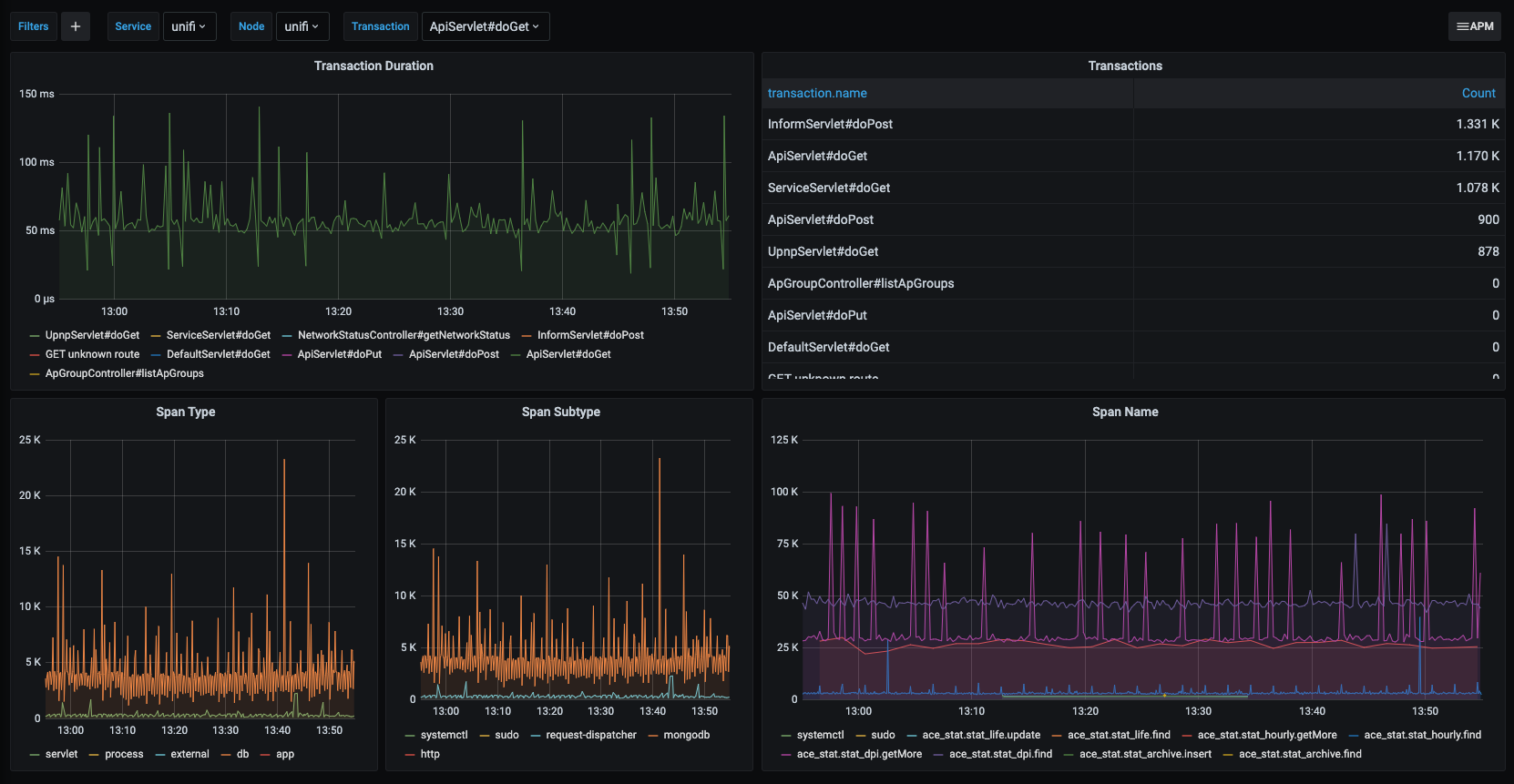Viewport: 1514px width, 784px height.
Task: Open the Span Name panel title menu
Action: point(1125,412)
